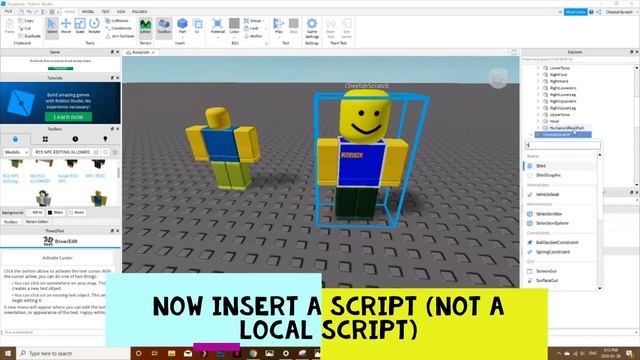Screen dimensions: 640x360
Task: Click Duplicate in Clipboard group
Action: [x=29, y=36]
